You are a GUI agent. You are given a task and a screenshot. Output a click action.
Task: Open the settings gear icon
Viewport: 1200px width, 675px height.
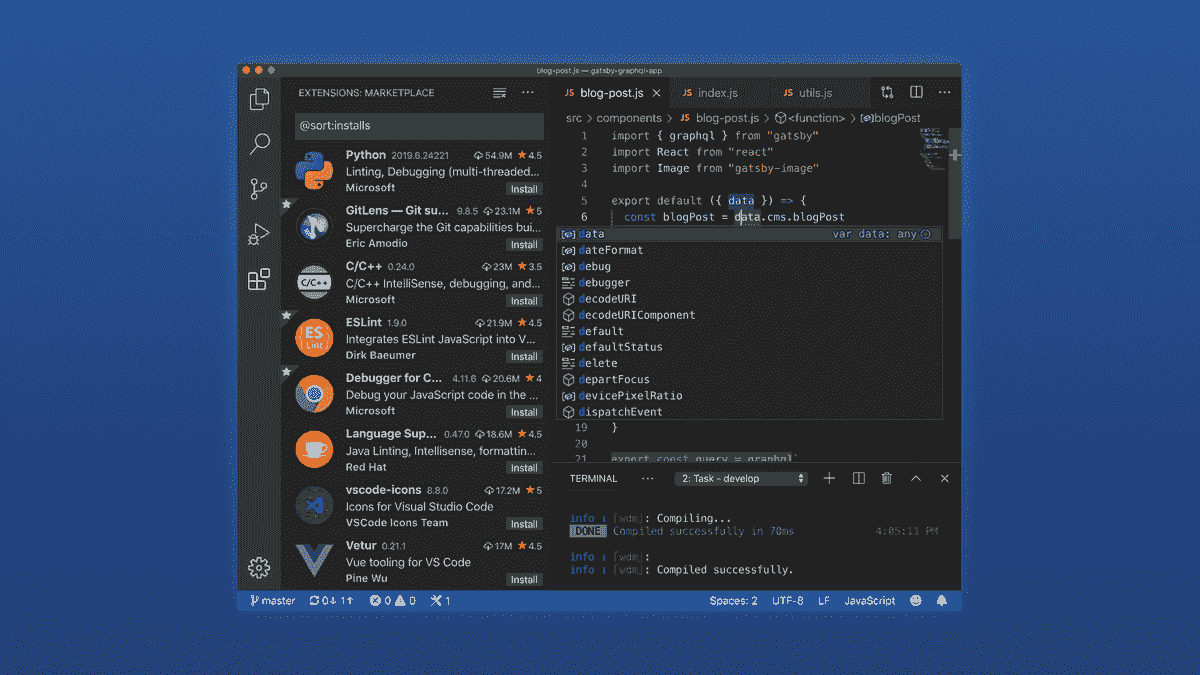(259, 567)
